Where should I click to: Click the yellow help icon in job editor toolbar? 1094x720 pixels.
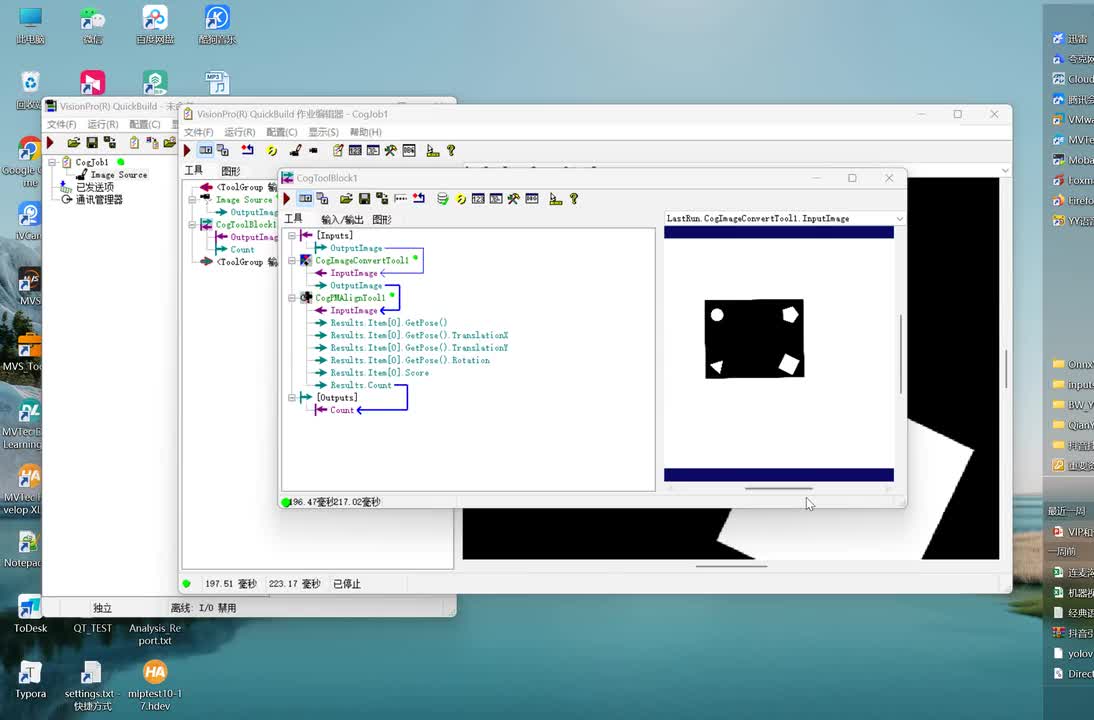pyautogui.click(x=451, y=151)
